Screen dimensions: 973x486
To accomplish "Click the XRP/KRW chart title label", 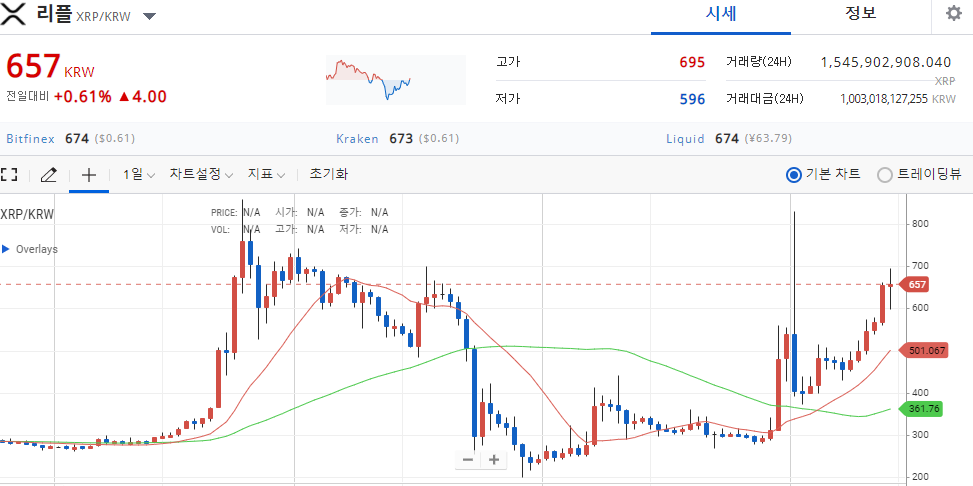I will pos(27,215).
